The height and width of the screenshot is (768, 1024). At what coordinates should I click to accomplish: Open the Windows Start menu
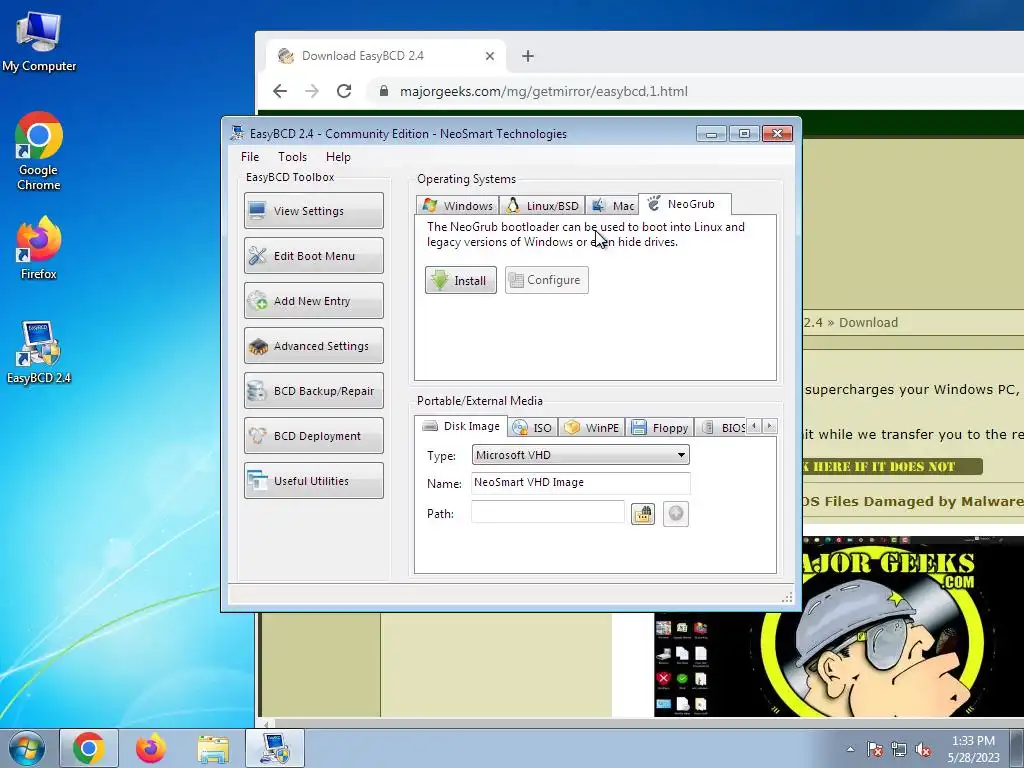tap(26, 748)
